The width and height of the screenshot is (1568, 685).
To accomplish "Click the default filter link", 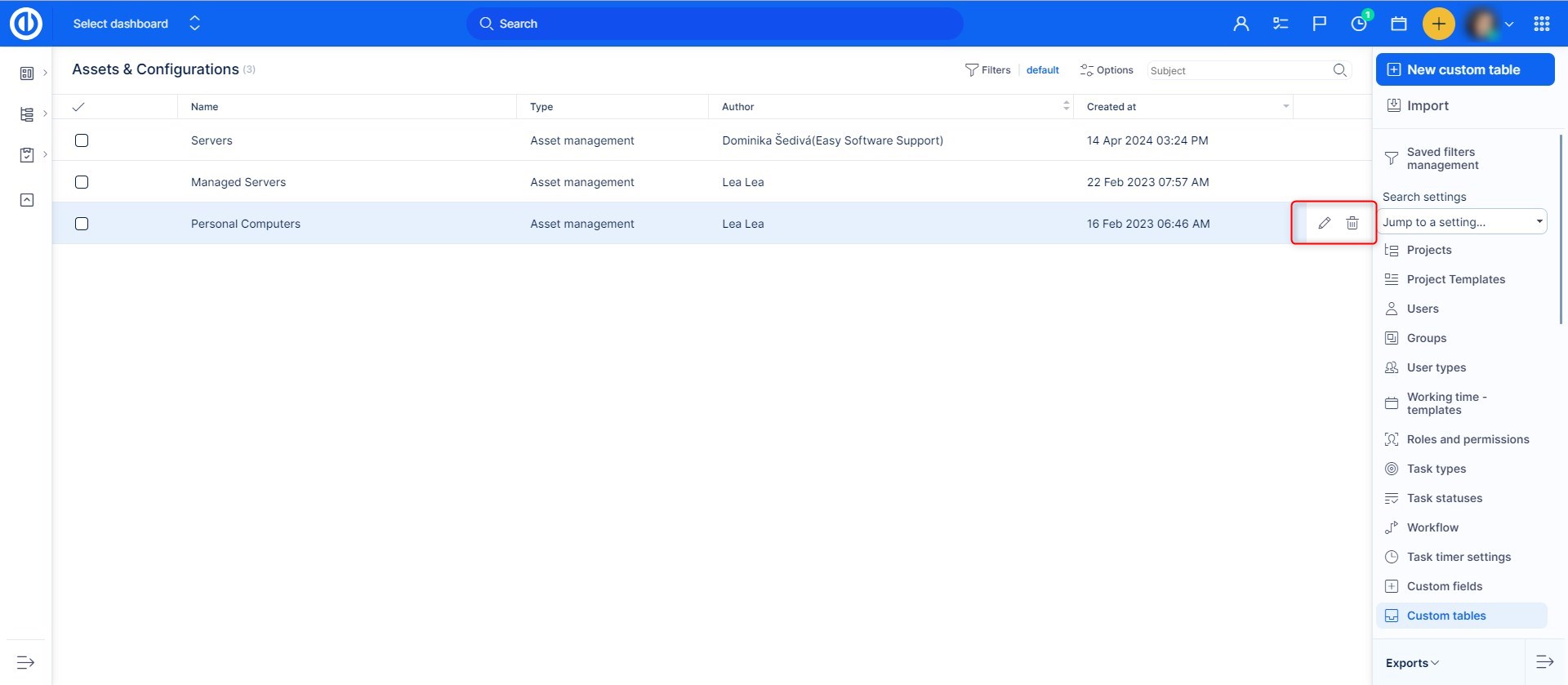I will click(1042, 70).
